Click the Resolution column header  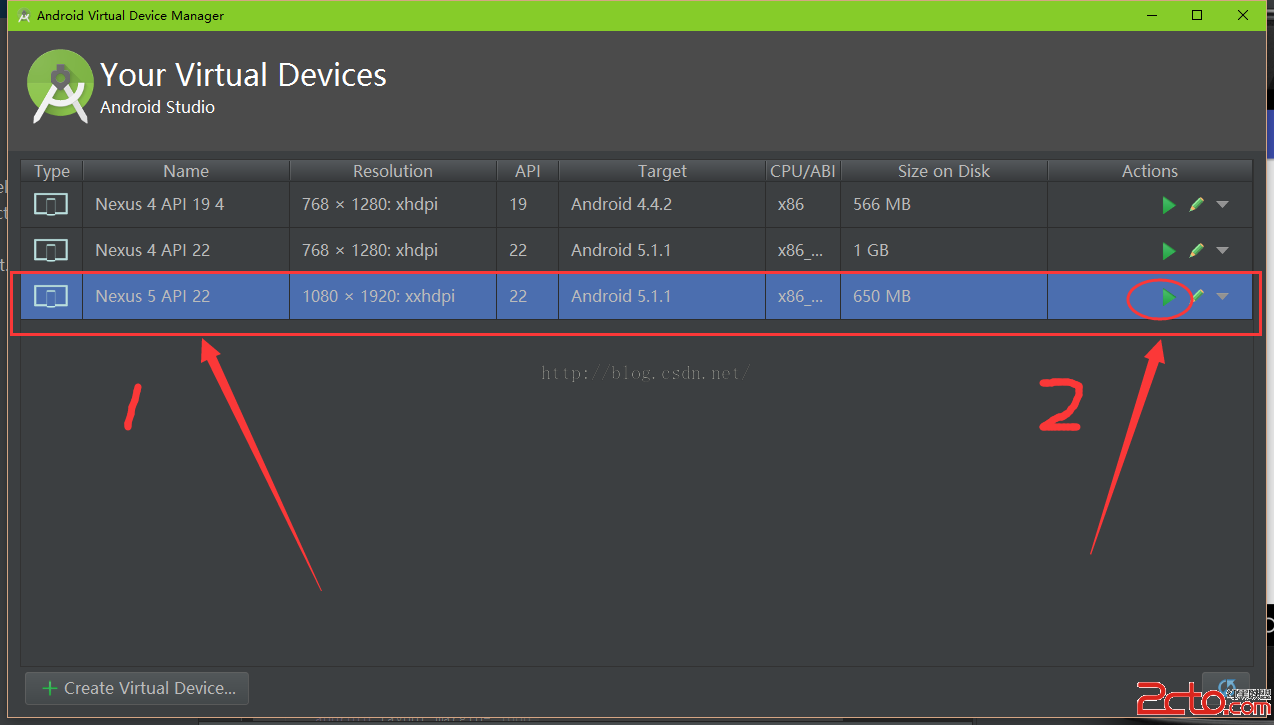click(392, 171)
